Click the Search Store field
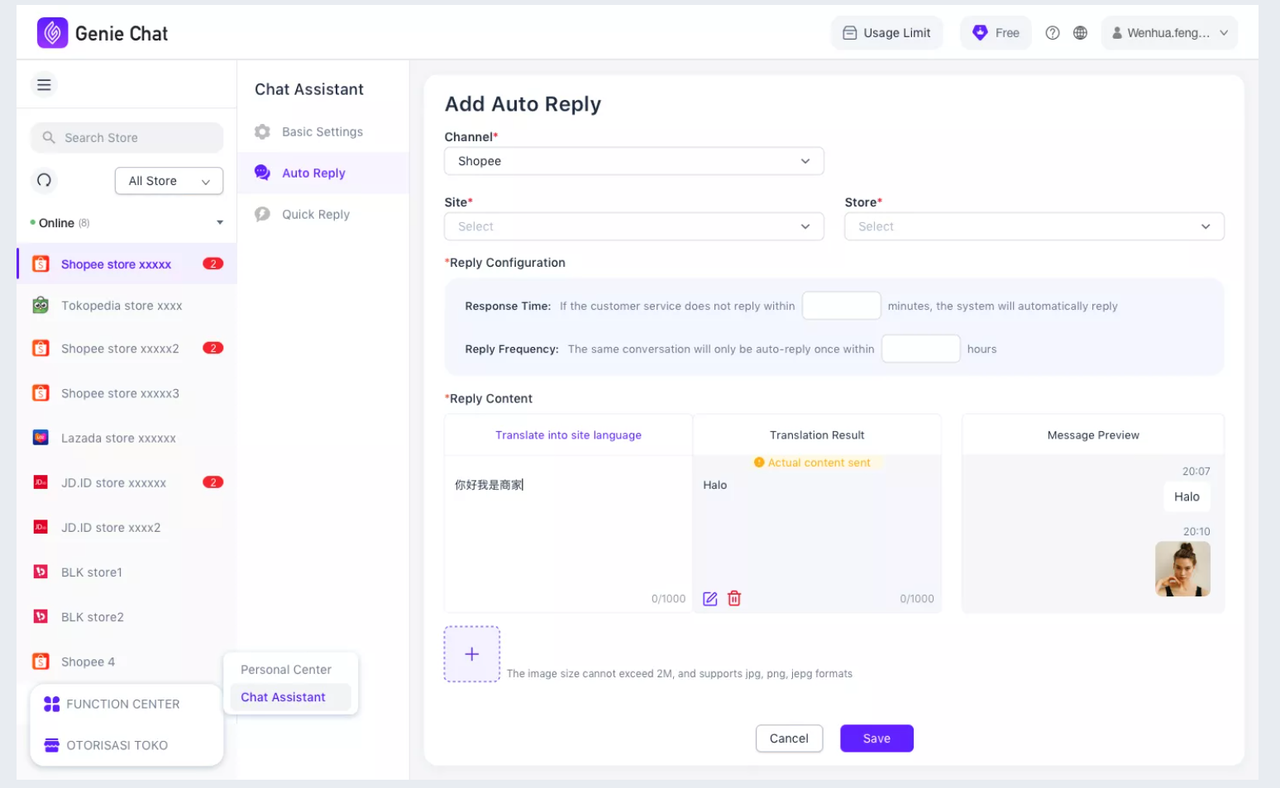Screen dimensions: 1280x788 (x=127, y=138)
